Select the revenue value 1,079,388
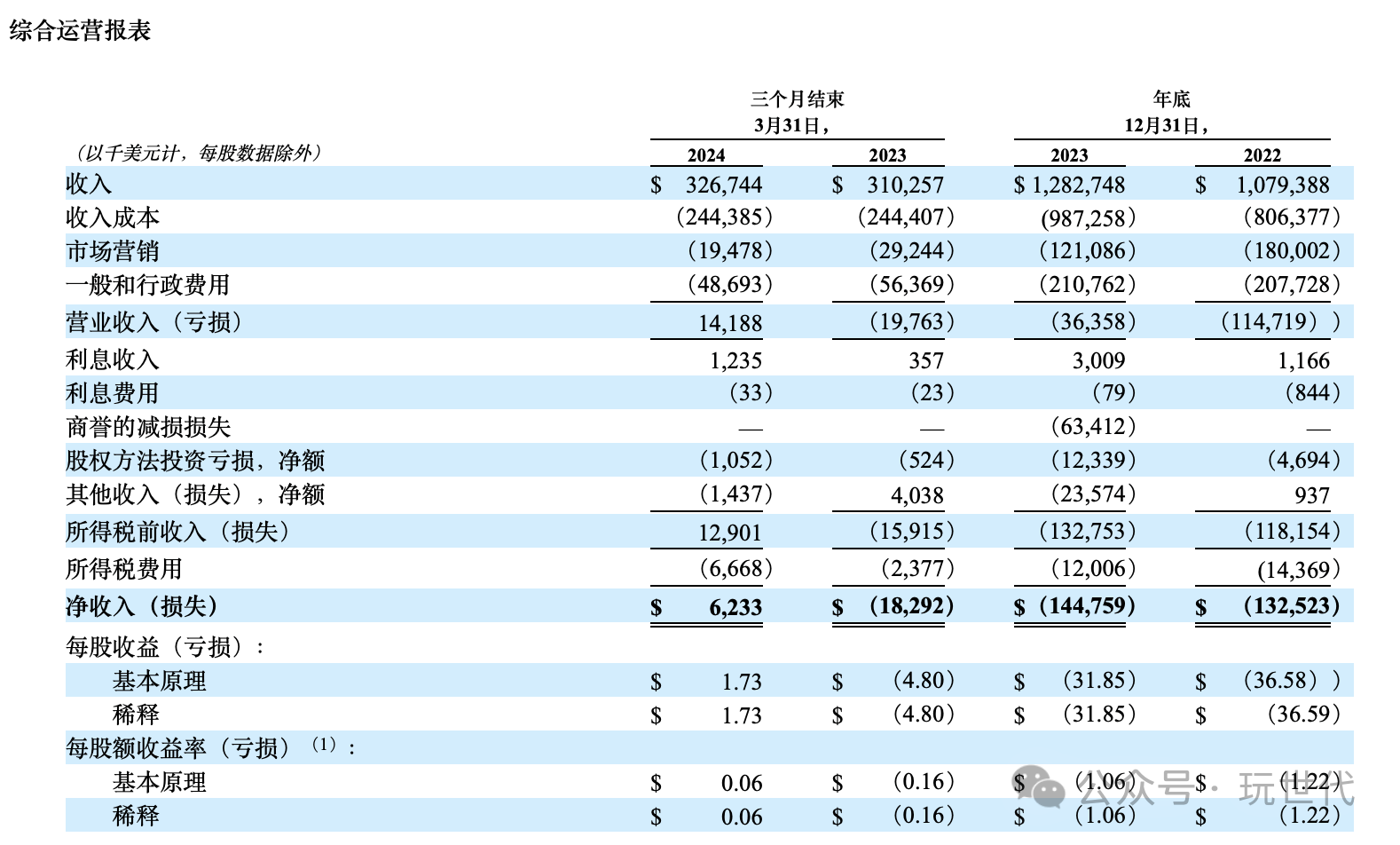This screenshot has height=845, width=1400. pos(1283,185)
